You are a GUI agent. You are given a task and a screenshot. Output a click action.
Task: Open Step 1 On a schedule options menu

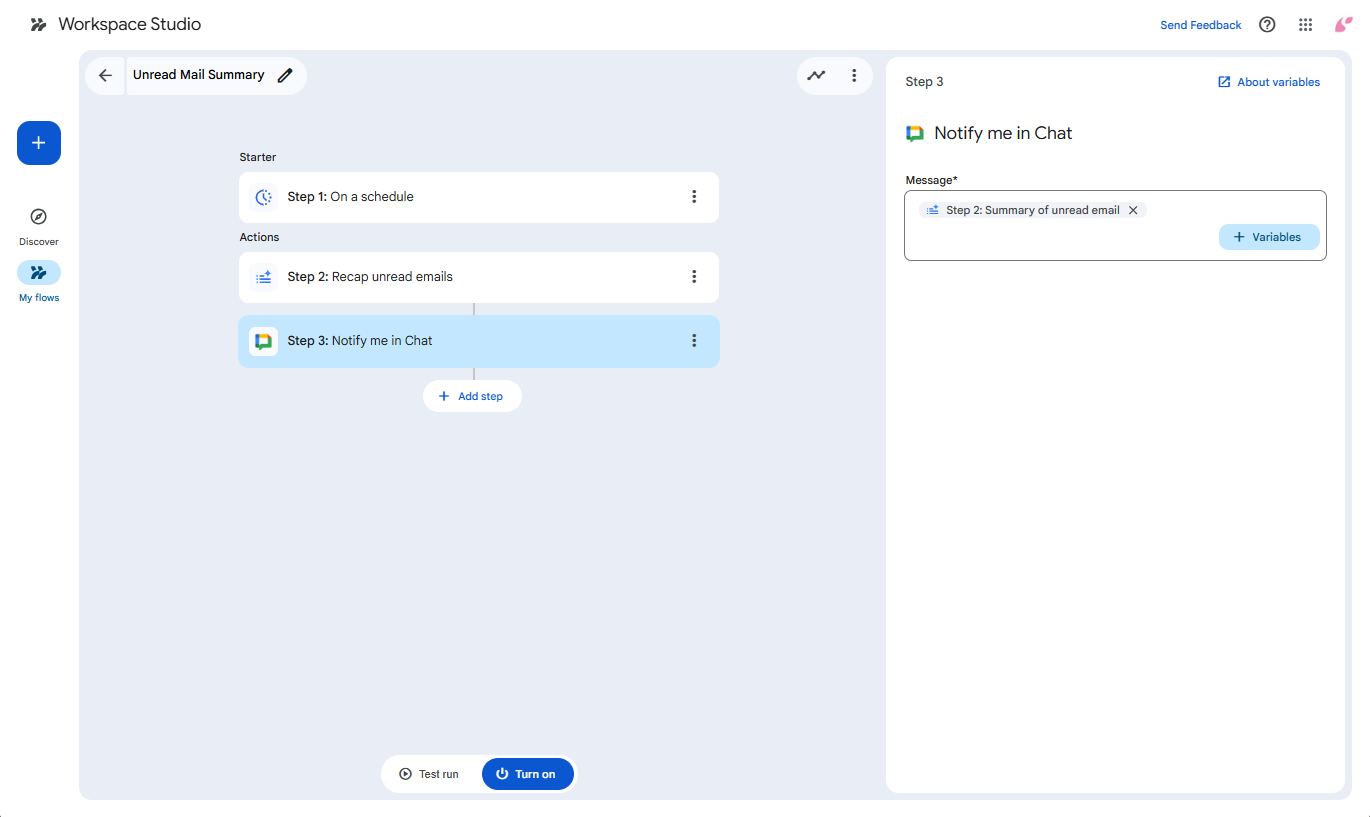coord(694,197)
